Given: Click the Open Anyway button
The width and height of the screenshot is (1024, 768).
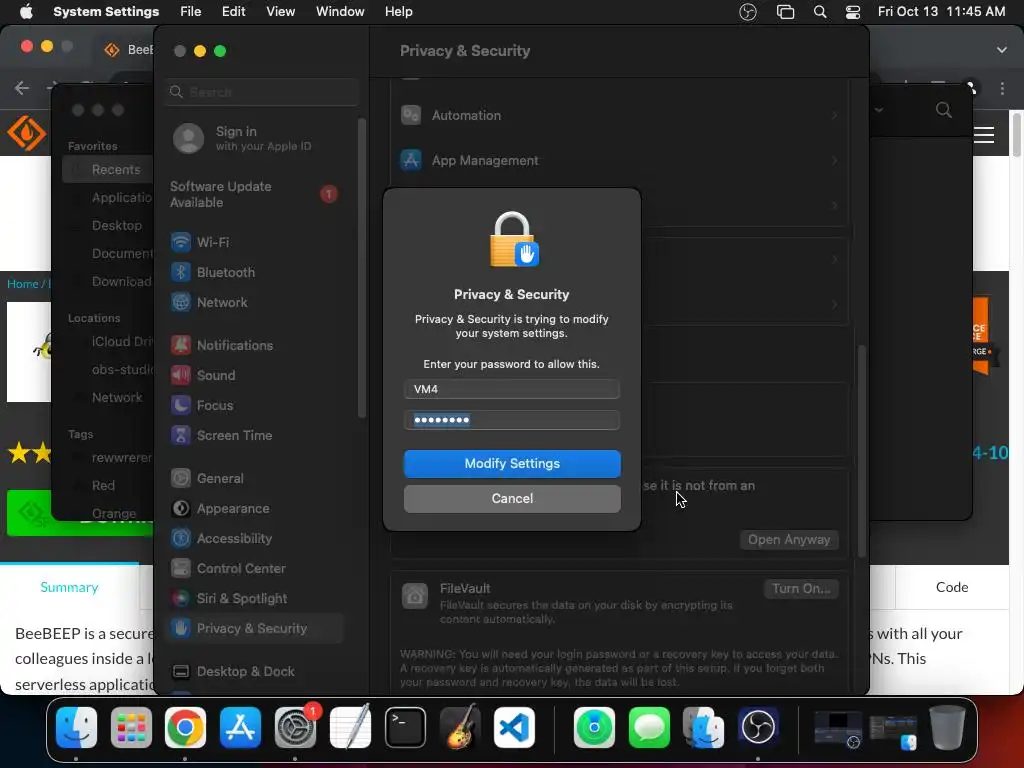Looking at the screenshot, I should (789, 540).
